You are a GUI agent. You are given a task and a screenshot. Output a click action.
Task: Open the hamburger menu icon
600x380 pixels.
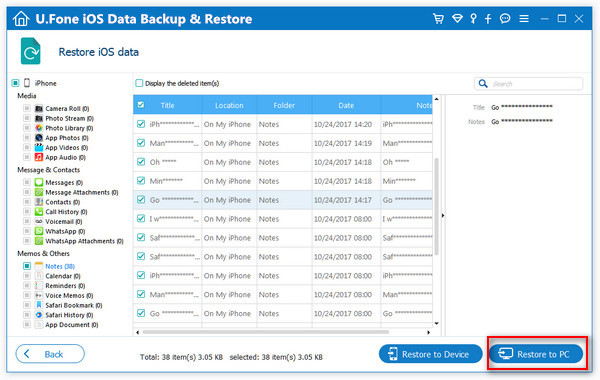click(x=524, y=18)
